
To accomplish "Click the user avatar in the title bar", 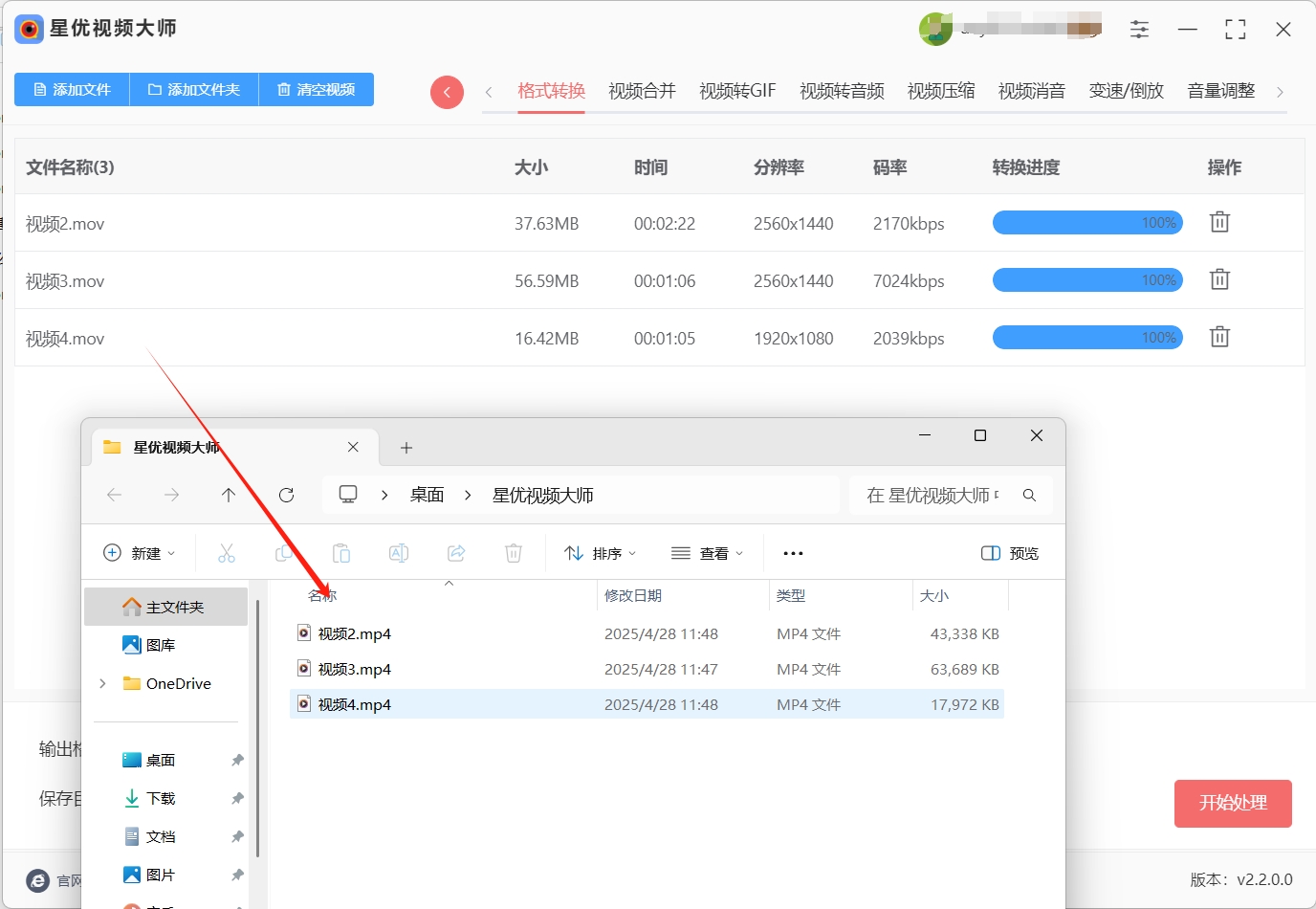I will tap(935, 29).
